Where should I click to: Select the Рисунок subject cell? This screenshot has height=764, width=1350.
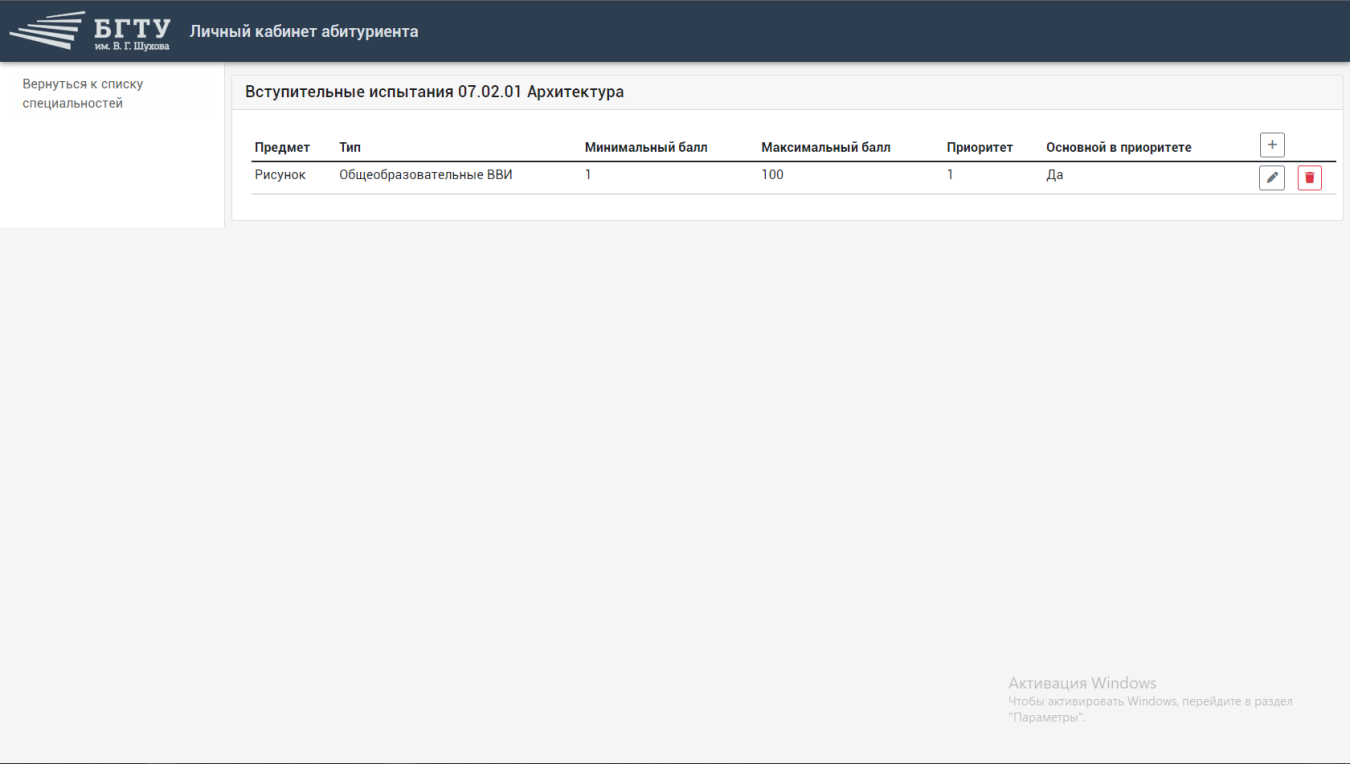click(x=280, y=175)
